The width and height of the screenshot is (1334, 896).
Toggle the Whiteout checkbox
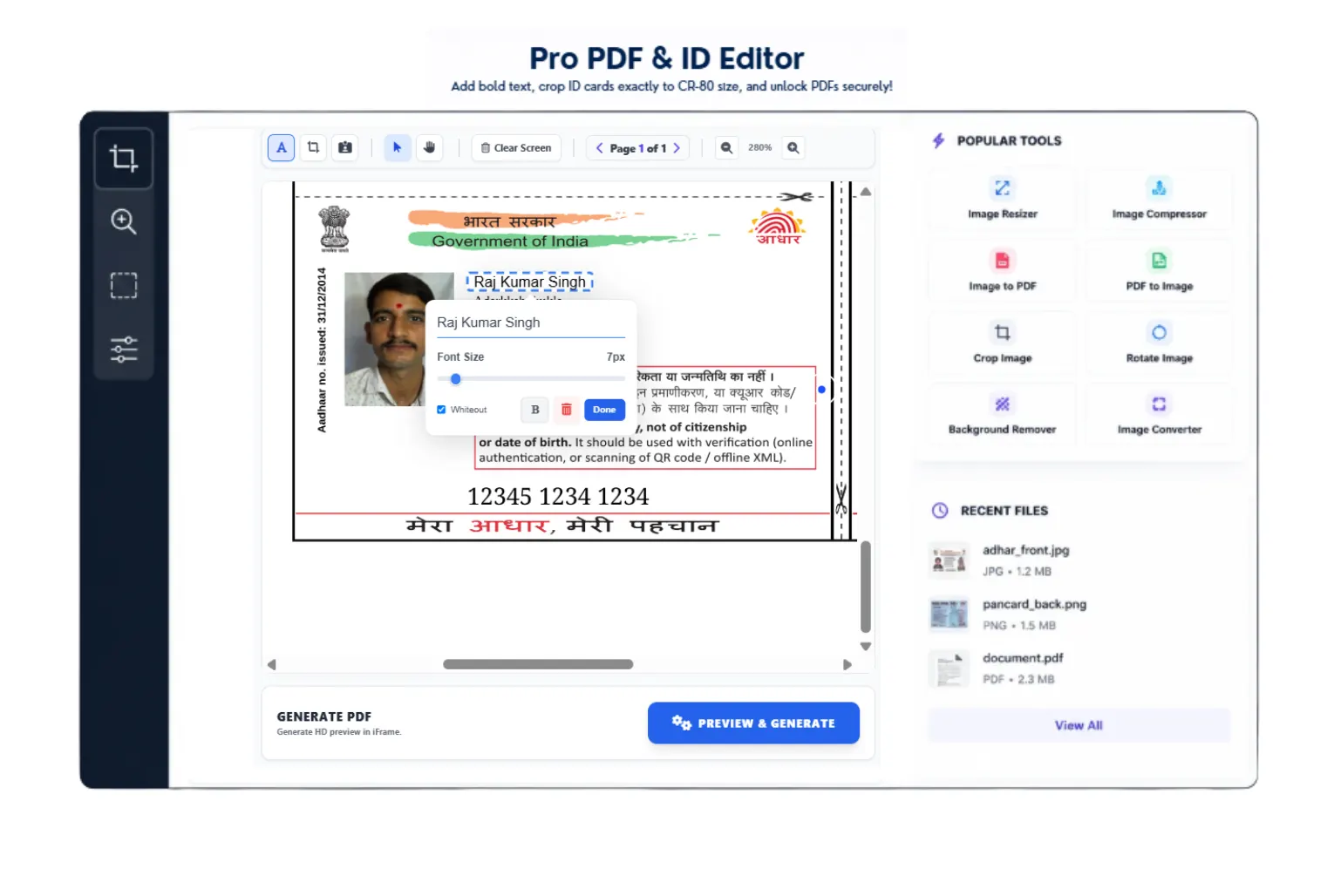[441, 410]
